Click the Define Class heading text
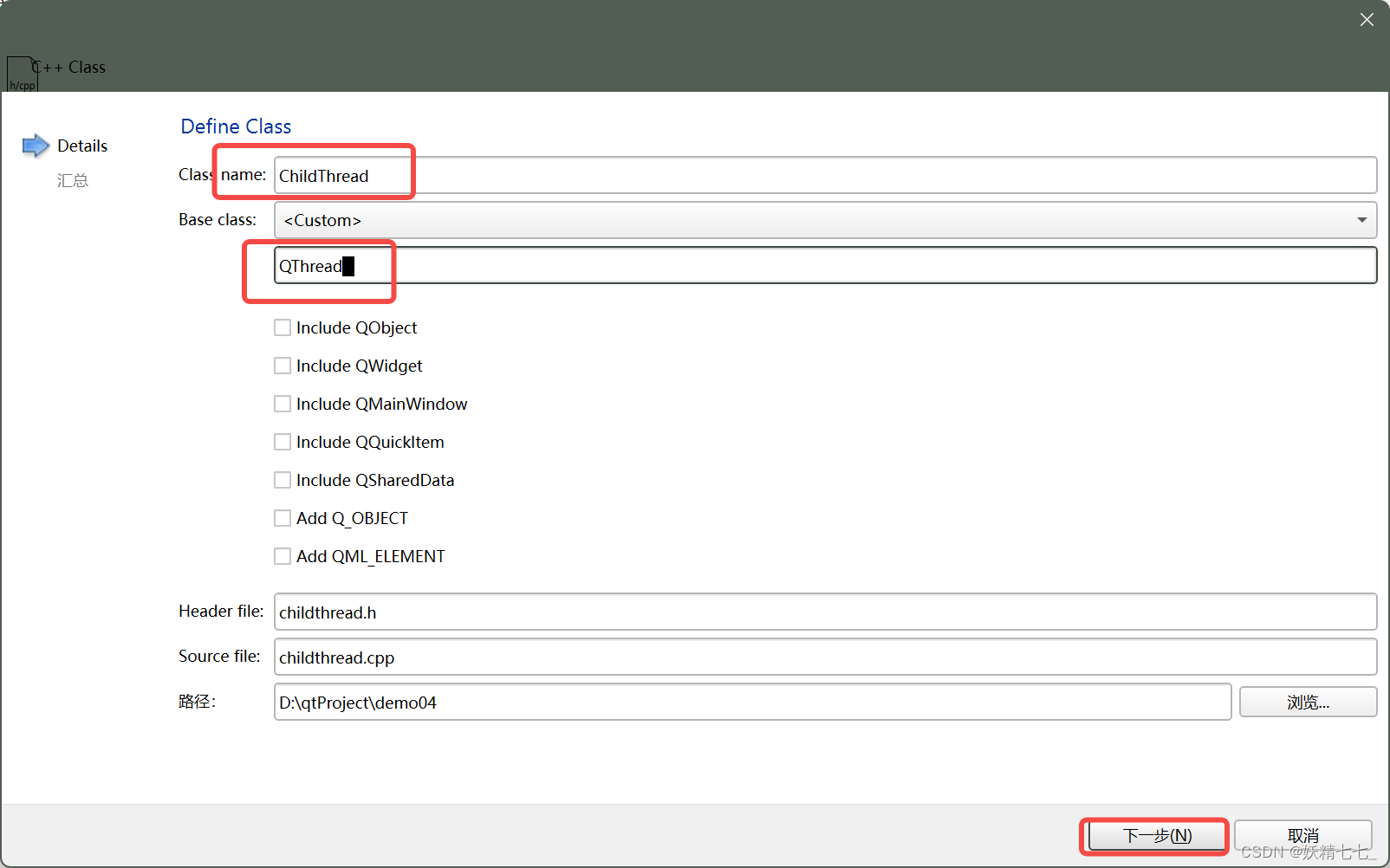 (236, 126)
